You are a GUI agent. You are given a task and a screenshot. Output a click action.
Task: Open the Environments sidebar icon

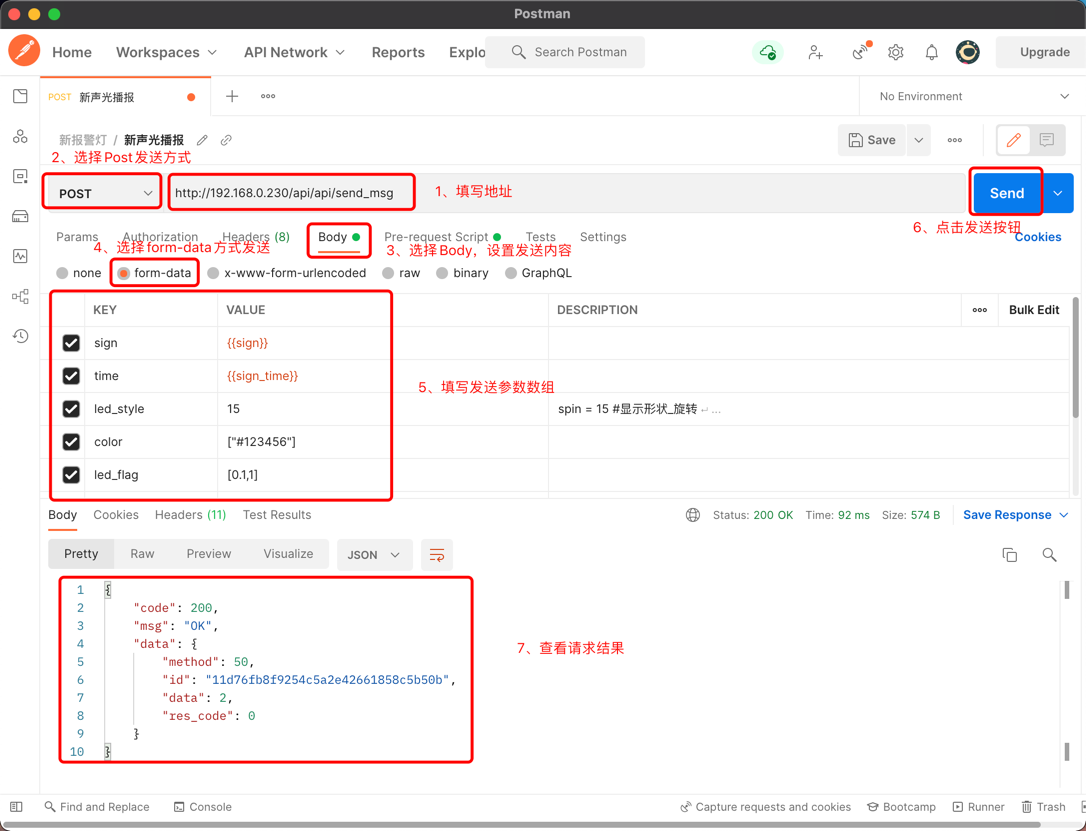coord(20,177)
